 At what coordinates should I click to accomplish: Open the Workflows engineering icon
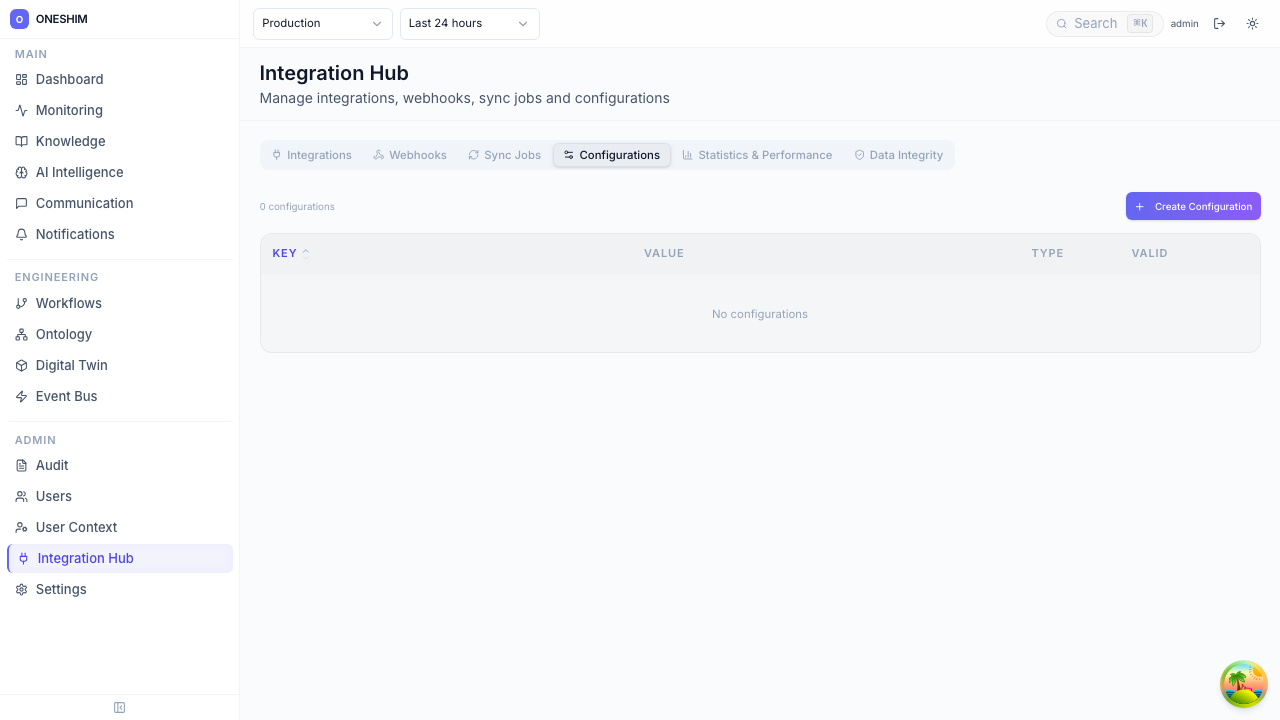pyautogui.click(x=21, y=303)
